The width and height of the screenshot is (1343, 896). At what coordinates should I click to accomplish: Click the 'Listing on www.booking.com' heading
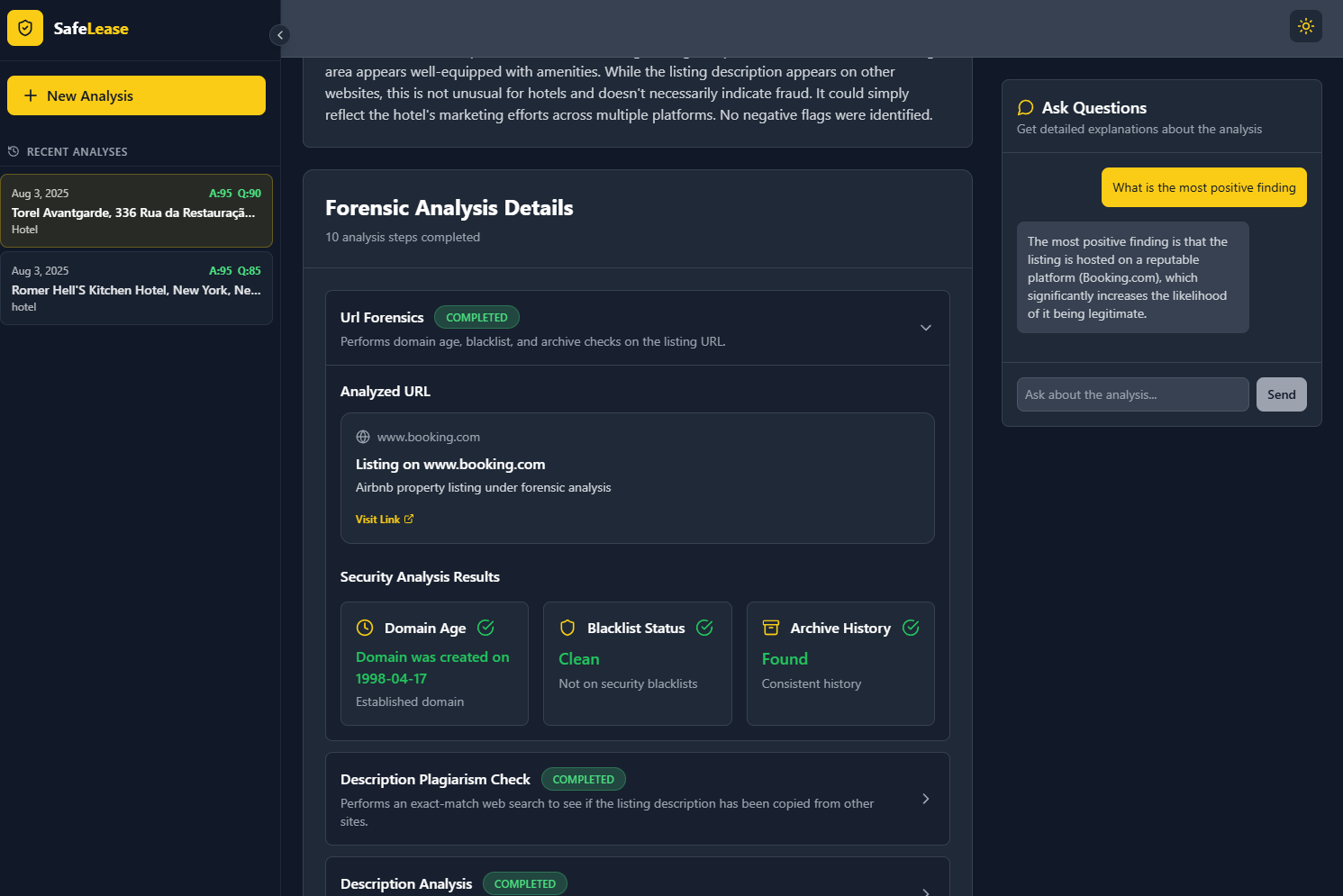point(450,464)
